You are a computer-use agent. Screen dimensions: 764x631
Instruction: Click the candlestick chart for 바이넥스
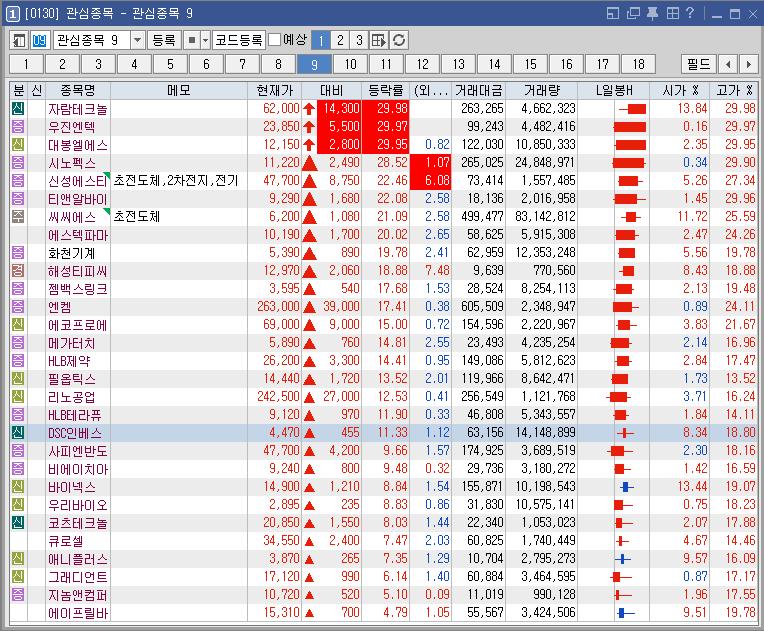click(x=627, y=486)
